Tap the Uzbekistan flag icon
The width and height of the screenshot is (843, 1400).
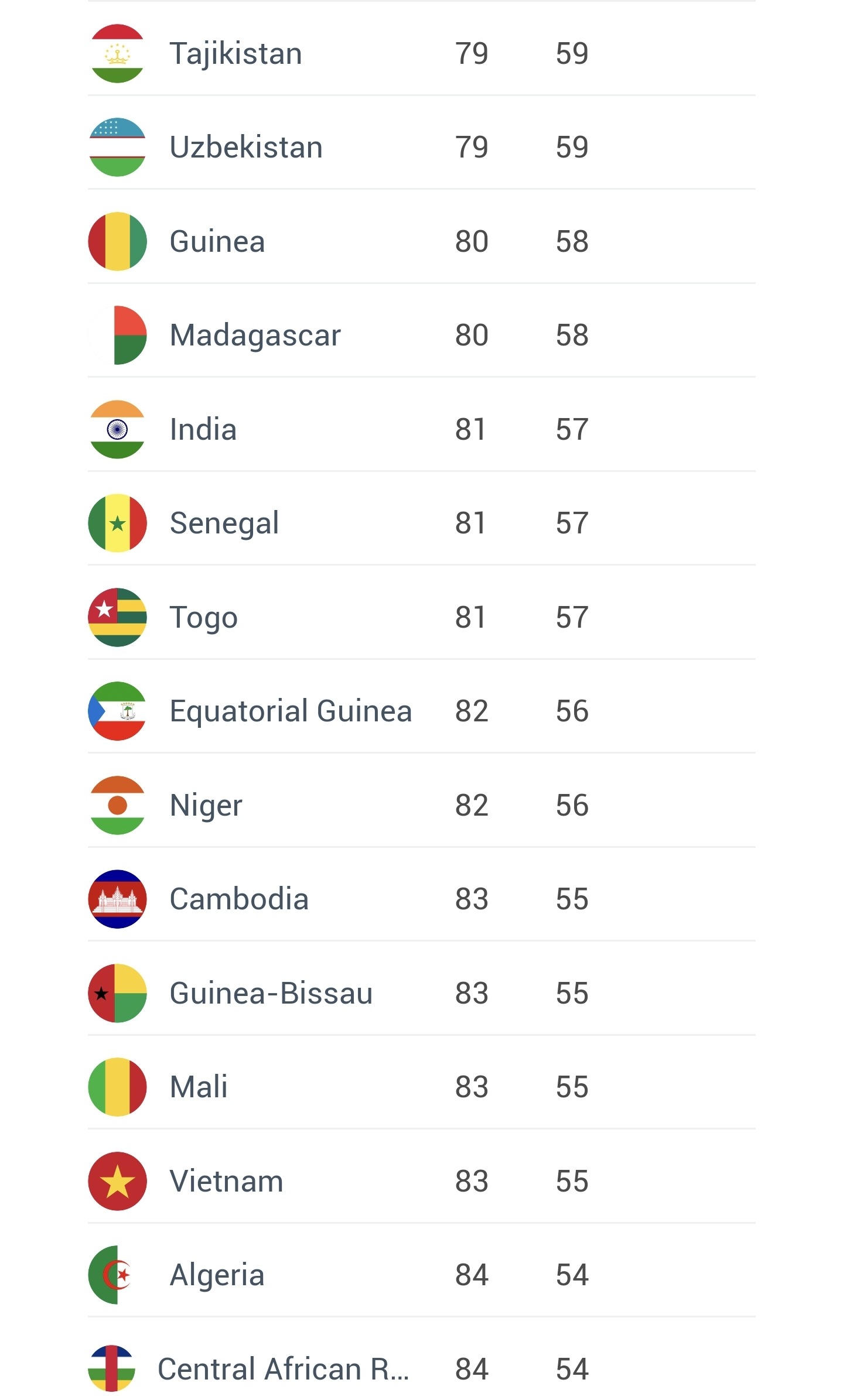click(x=117, y=147)
